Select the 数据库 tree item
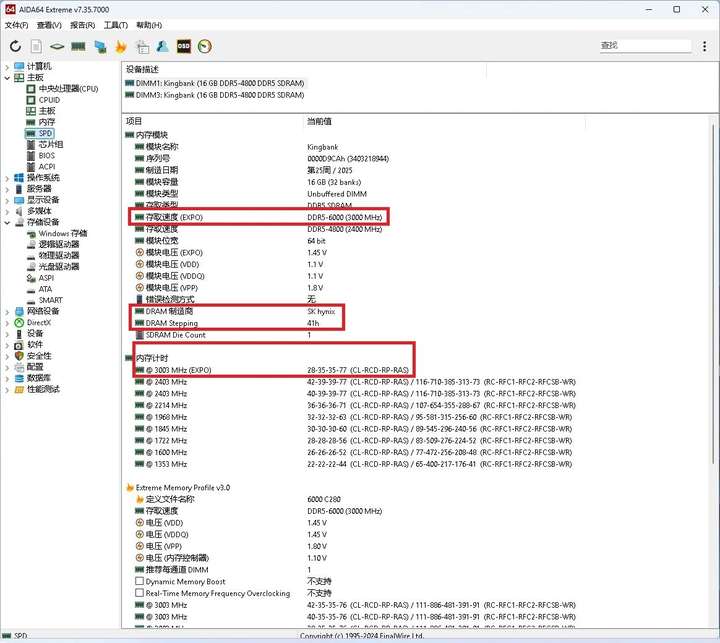This screenshot has height=643, width=720. tap(39, 378)
